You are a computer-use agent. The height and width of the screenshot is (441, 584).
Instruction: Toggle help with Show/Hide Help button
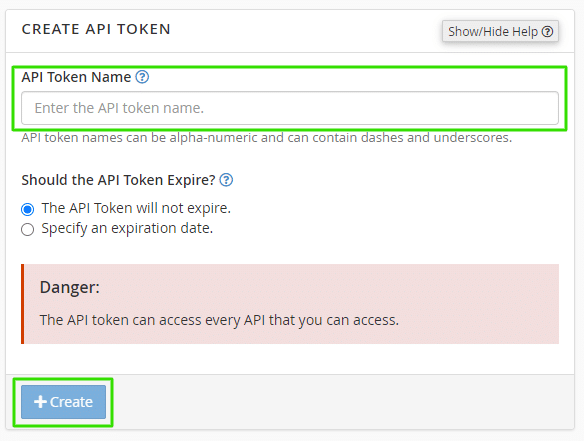pos(500,31)
